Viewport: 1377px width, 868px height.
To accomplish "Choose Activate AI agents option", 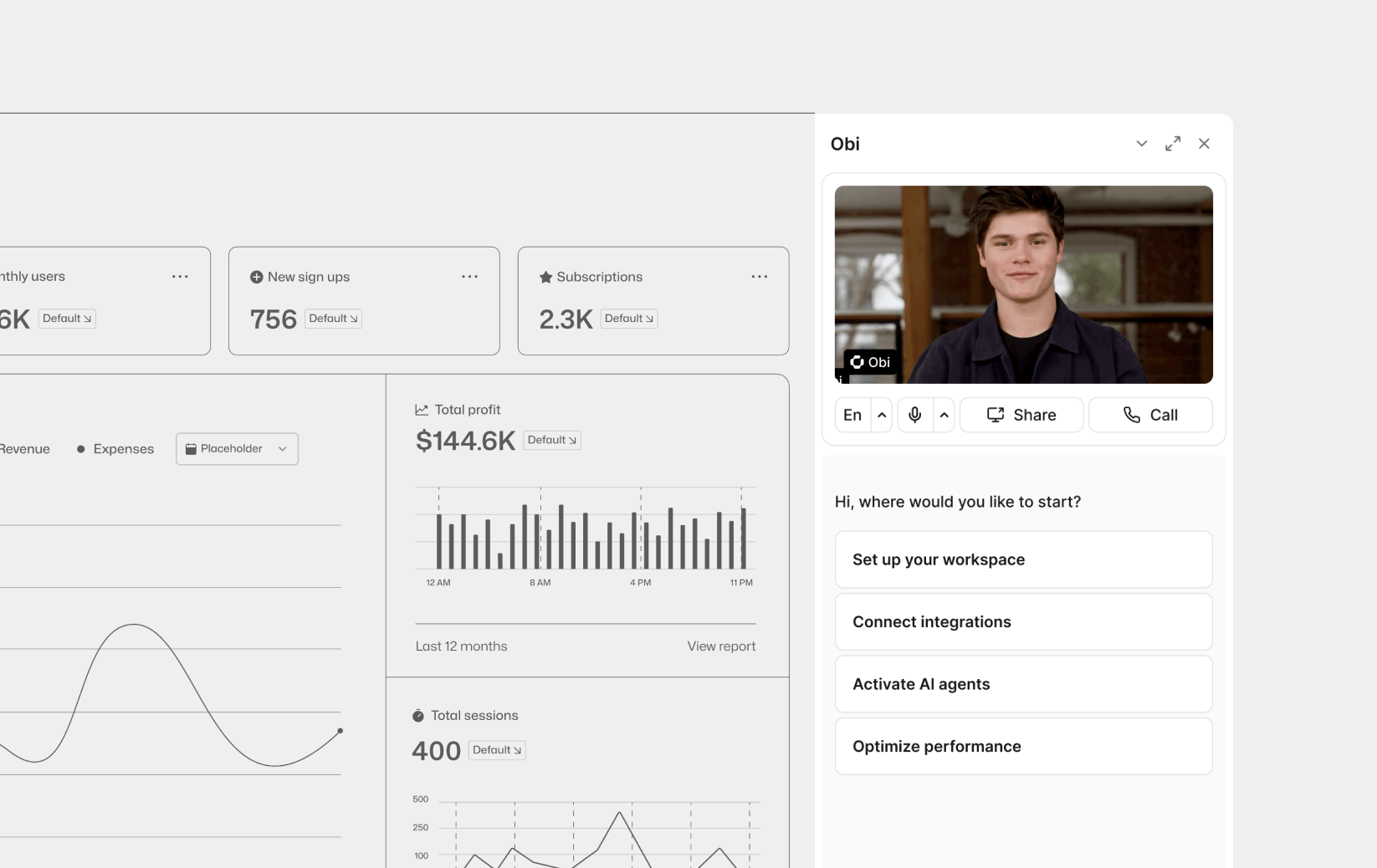I will [1023, 684].
